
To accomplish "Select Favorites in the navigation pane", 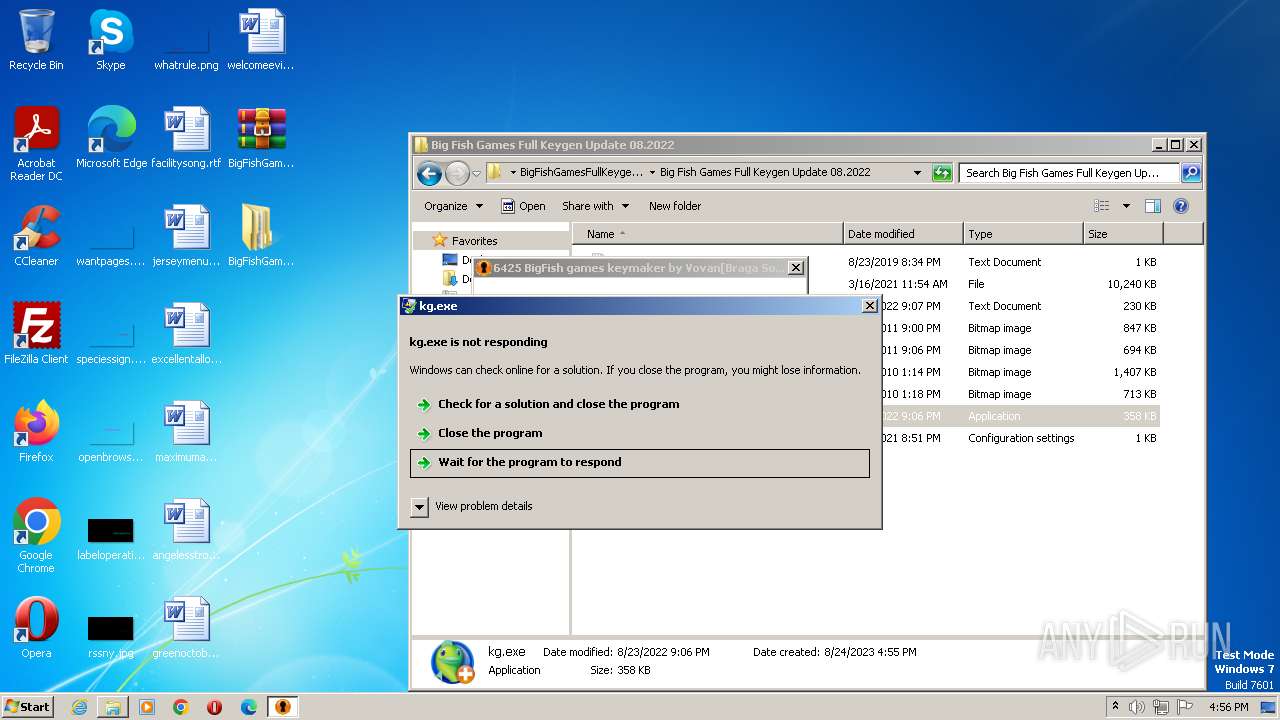I will click(474, 241).
